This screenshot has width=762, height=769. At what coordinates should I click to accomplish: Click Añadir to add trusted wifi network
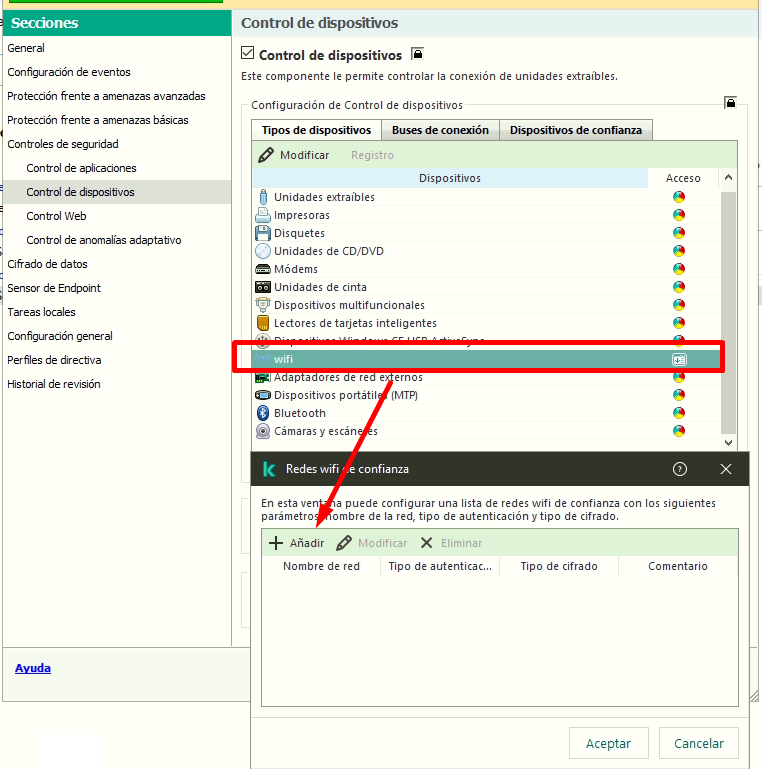tap(297, 543)
